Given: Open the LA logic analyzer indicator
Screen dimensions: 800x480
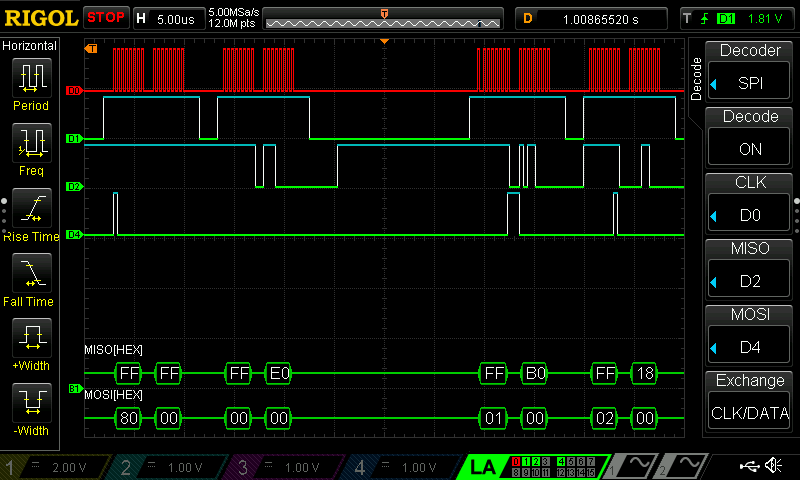Looking at the screenshot, I should 482,467.
